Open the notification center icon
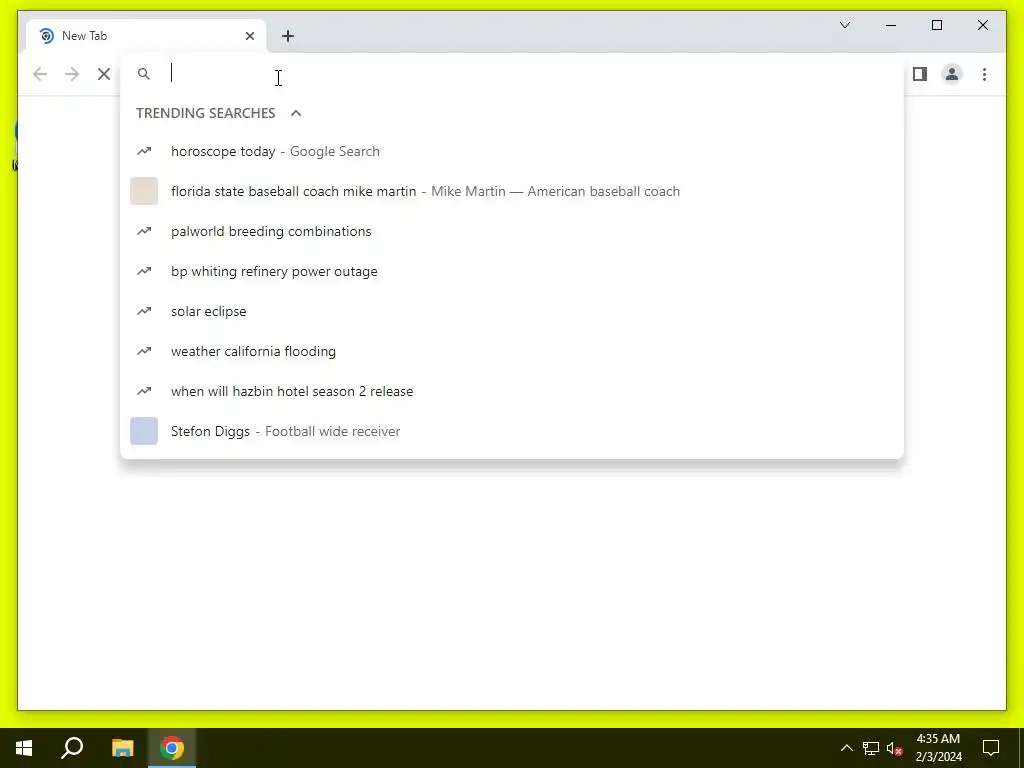 (x=991, y=748)
